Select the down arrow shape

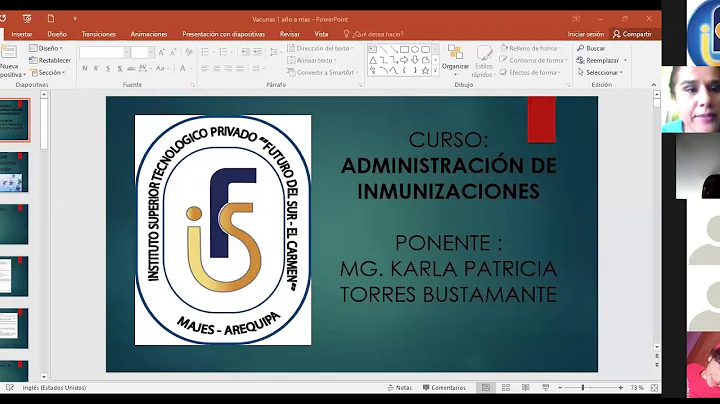[415, 60]
